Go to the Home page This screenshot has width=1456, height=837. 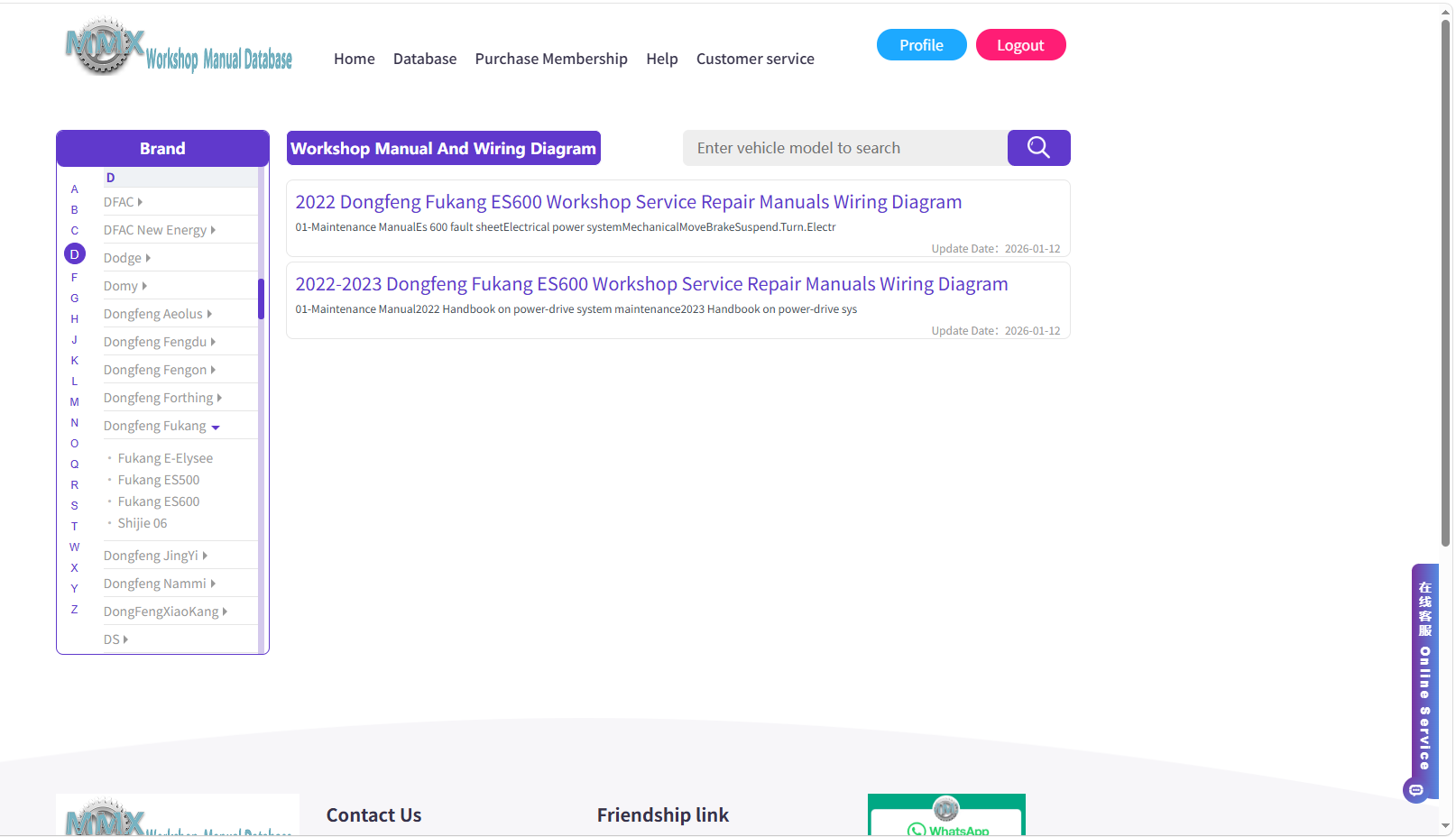pos(355,59)
